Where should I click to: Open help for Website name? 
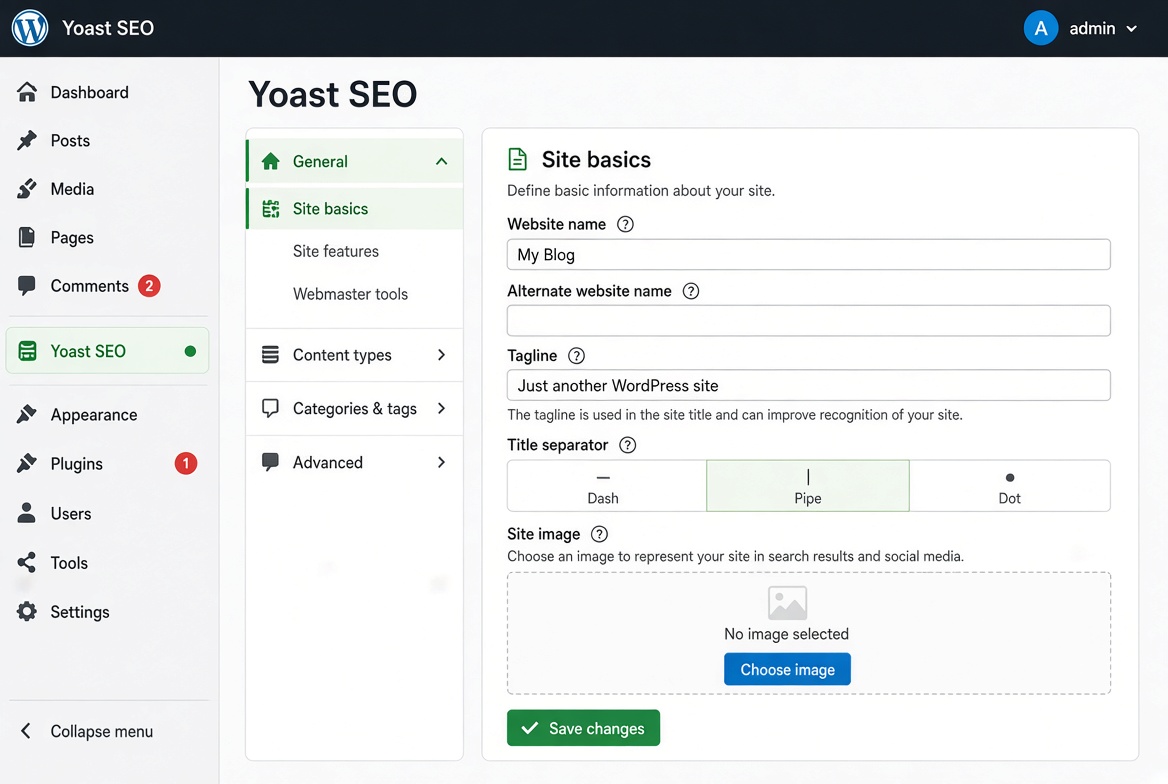point(626,224)
